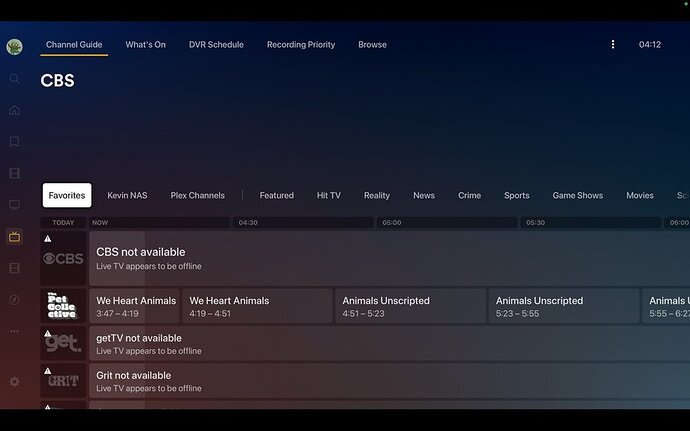Jump to the 05:00 timeline marker
The width and height of the screenshot is (690, 431).
coord(447,222)
